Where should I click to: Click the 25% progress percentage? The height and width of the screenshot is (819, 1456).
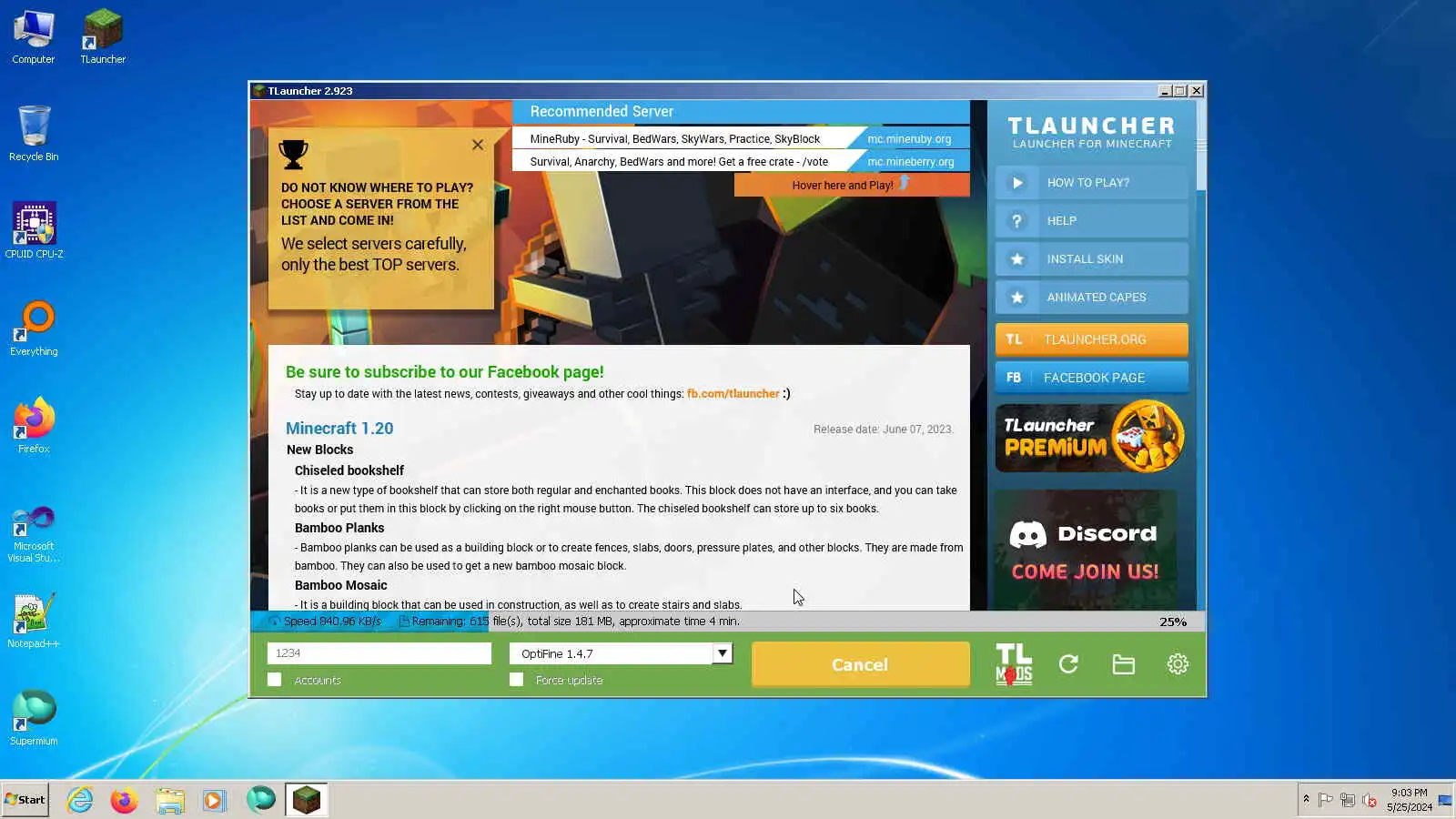click(x=1173, y=622)
